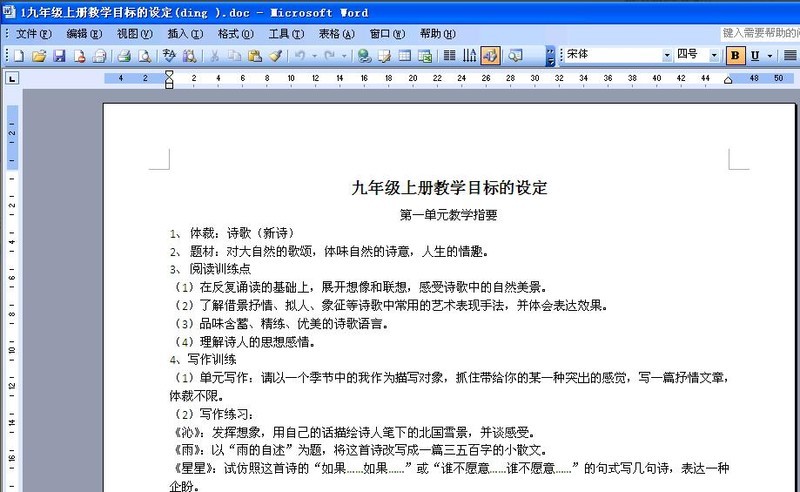Save the document with the floppy icon
Image resolution: width=800 pixels, height=492 pixels.
pos(59,56)
